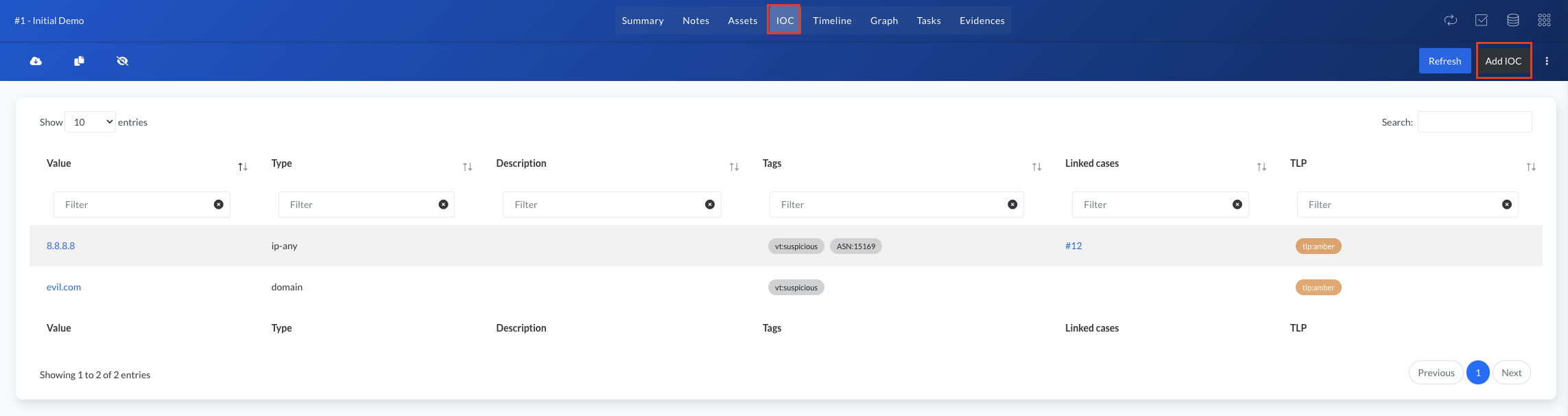Sort table by Value column arrows

pos(243,167)
